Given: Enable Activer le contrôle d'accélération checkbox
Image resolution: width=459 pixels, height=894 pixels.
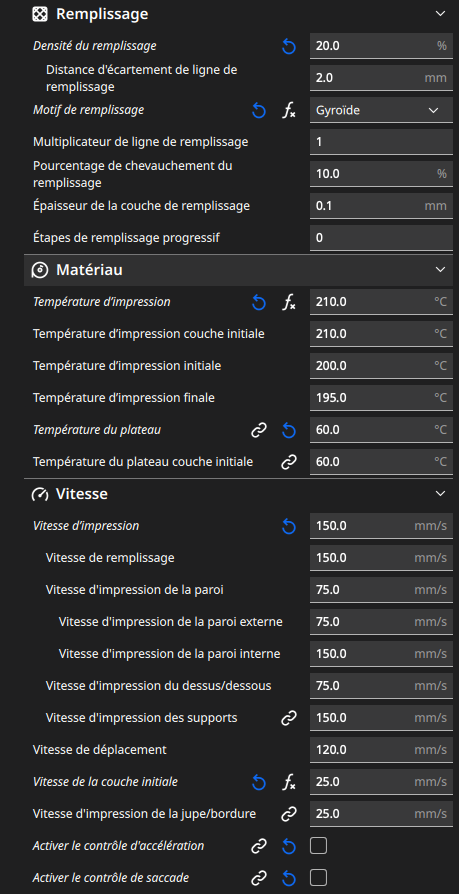Looking at the screenshot, I should (318, 846).
